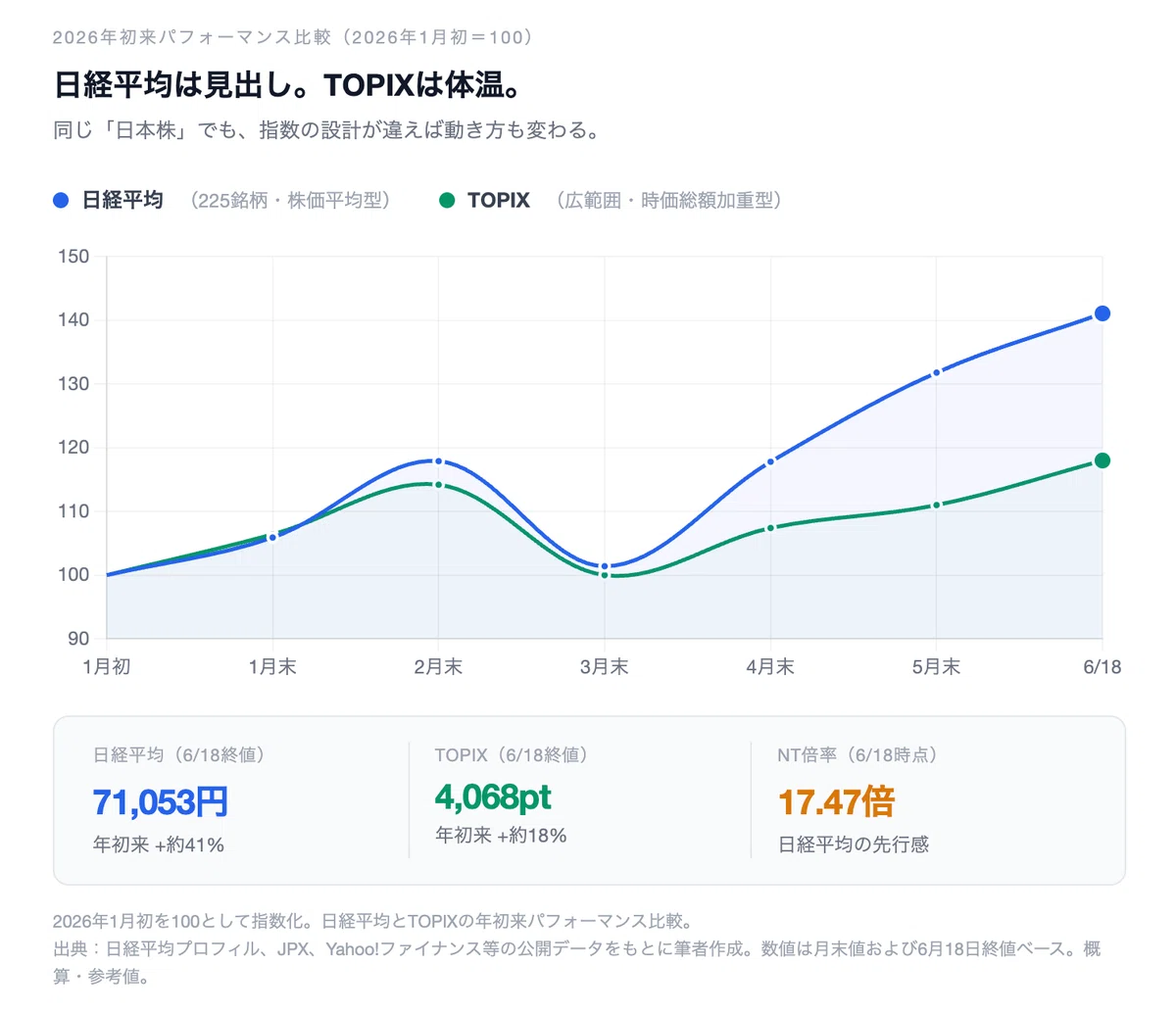Click the subtitle about 指数の設計
The width and height of the screenshot is (1176, 1013).
click(x=326, y=130)
